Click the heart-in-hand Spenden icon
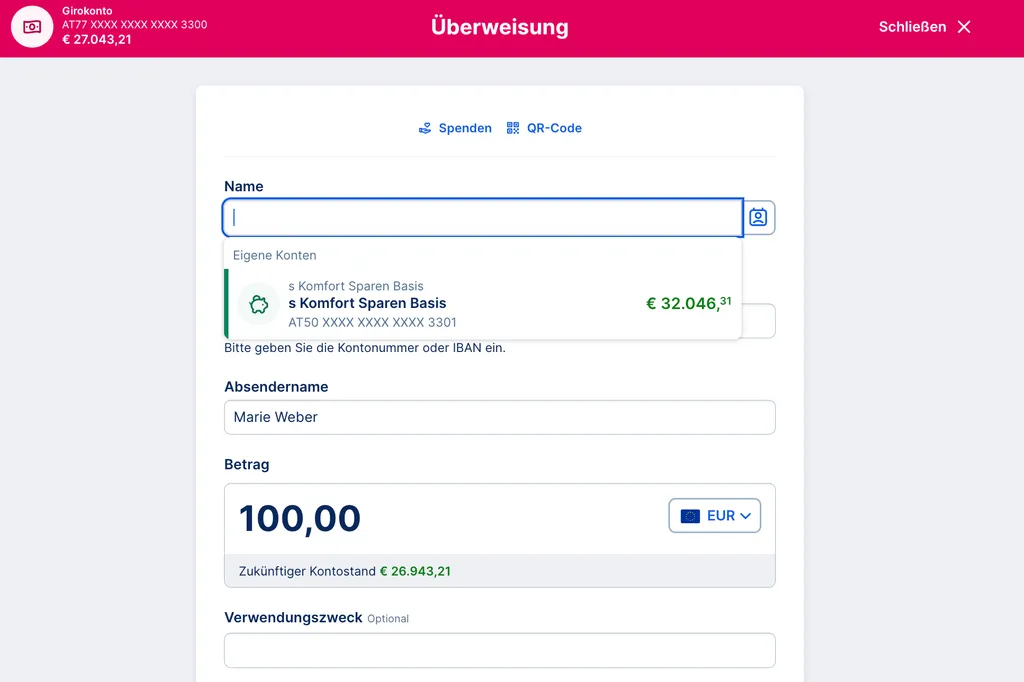 [424, 128]
